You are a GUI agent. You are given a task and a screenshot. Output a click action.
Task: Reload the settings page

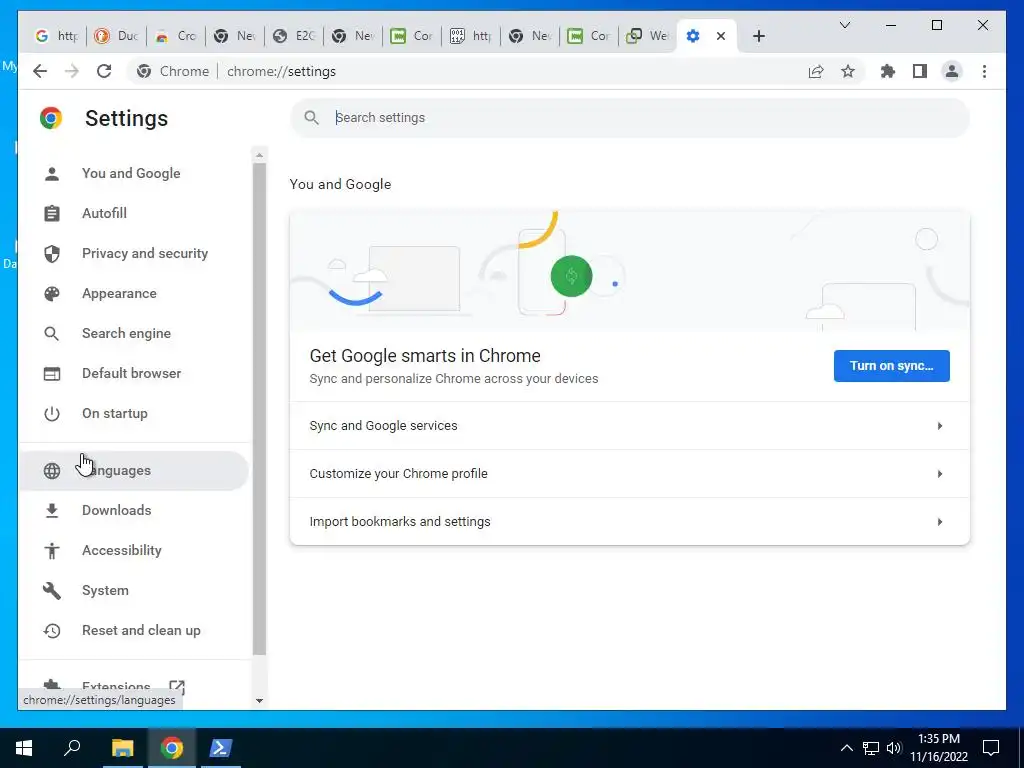coord(104,71)
